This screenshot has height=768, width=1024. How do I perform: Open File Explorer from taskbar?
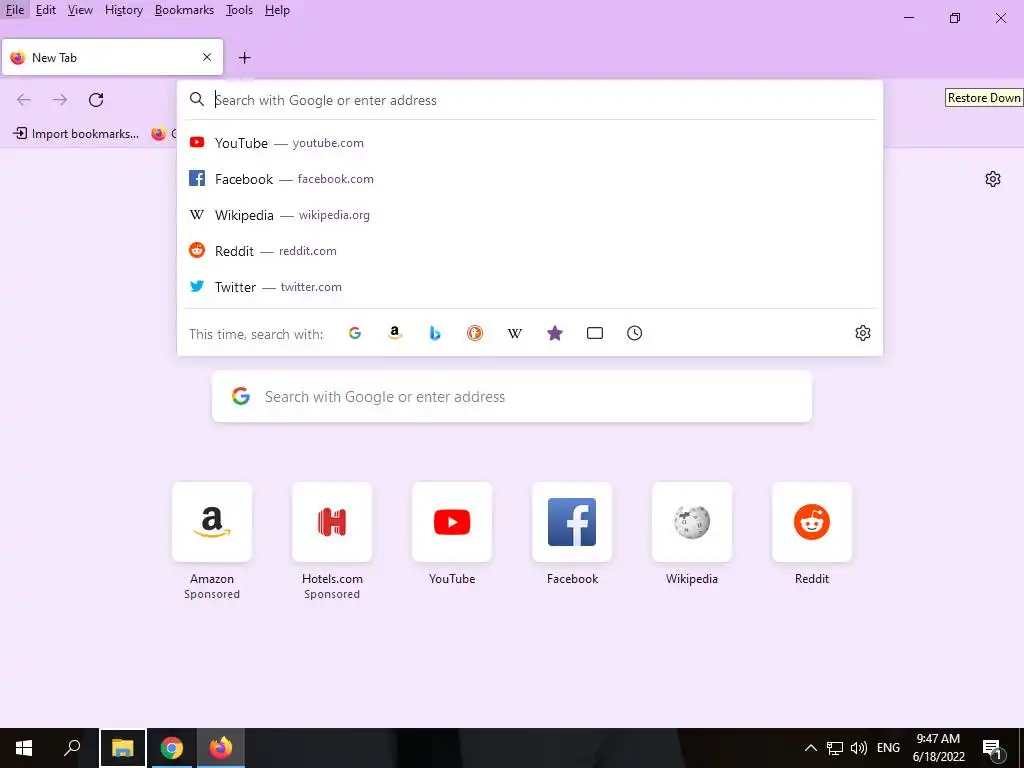click(x=123, y=748)
